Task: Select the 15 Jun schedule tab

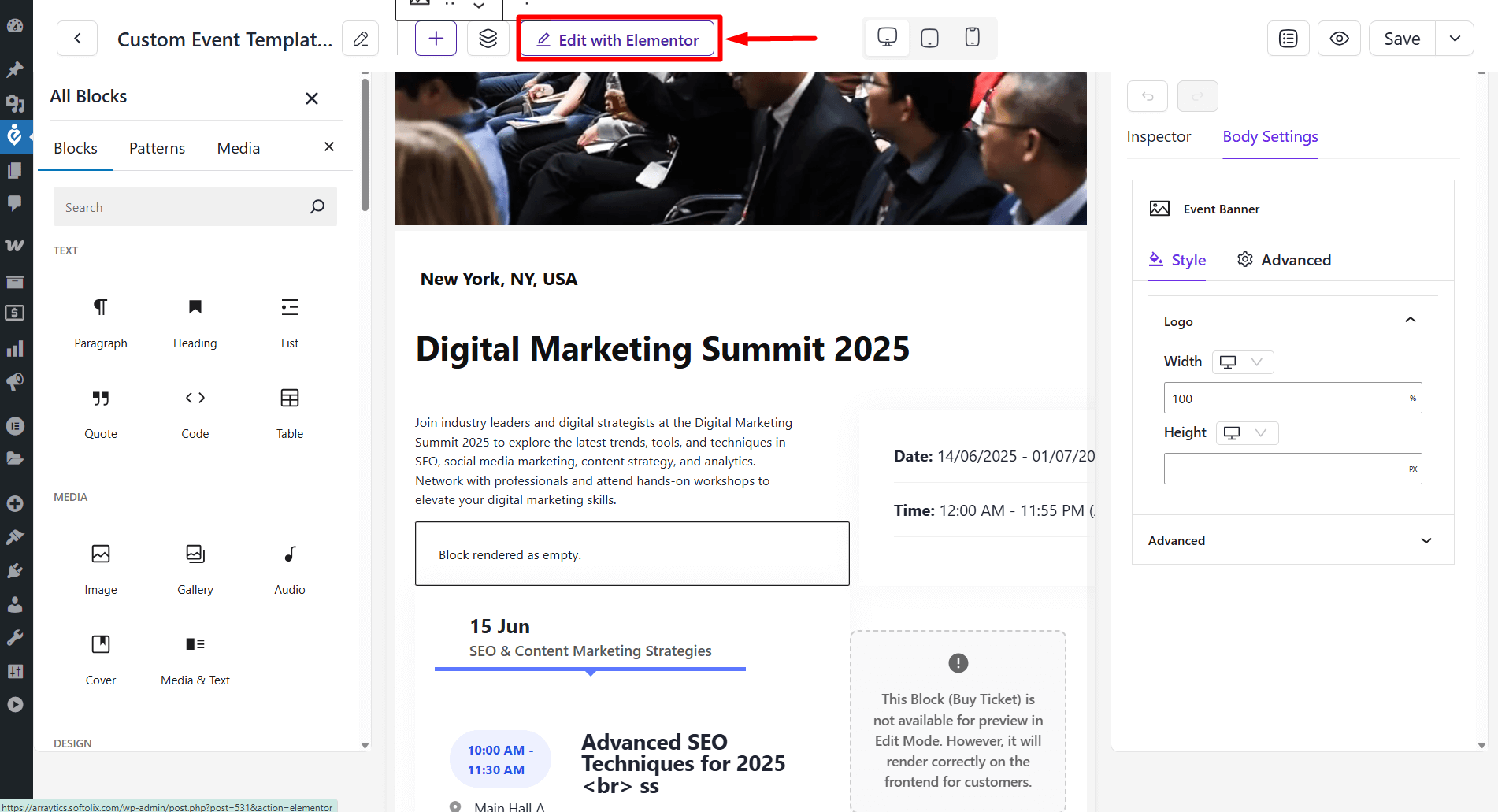Action: pos(590,638)
